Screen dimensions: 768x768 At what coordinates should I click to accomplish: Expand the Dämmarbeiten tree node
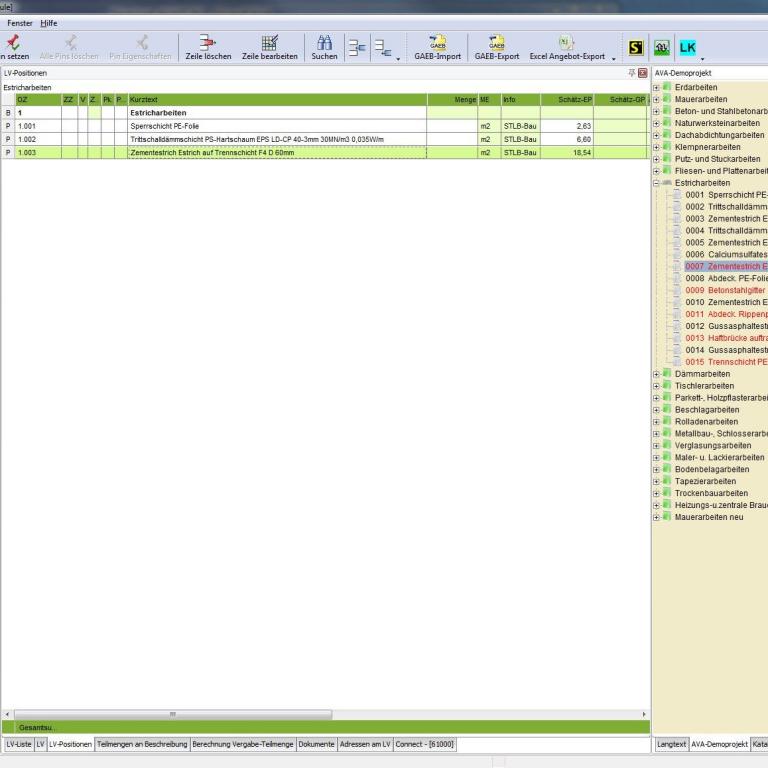656,374
